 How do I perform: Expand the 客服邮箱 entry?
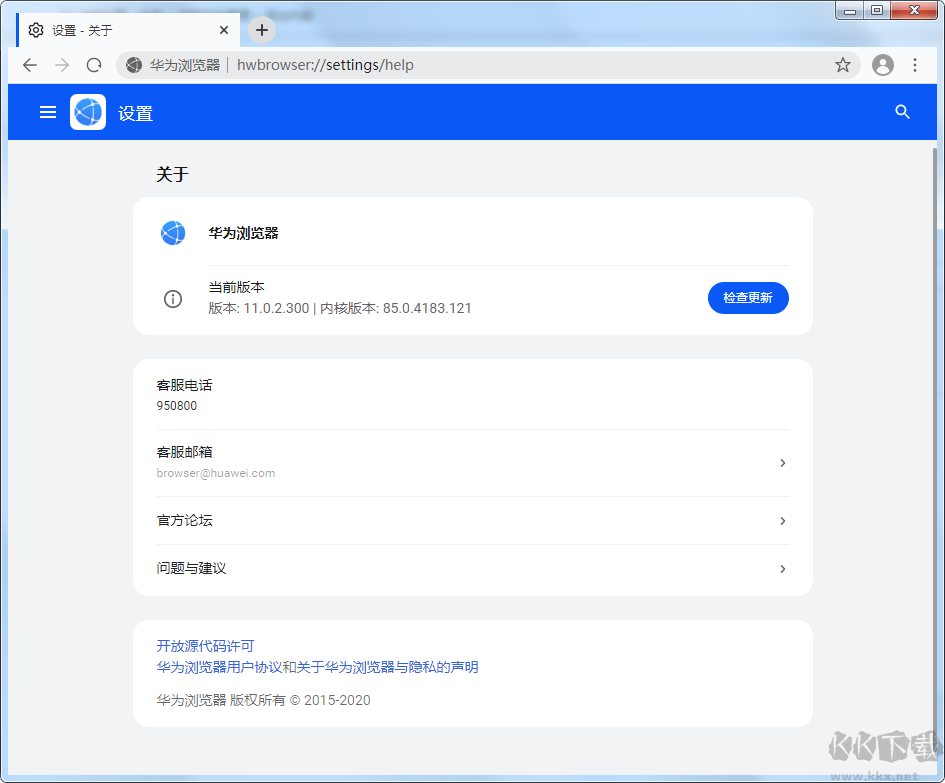pyautogui.click(x=783, y=462)
